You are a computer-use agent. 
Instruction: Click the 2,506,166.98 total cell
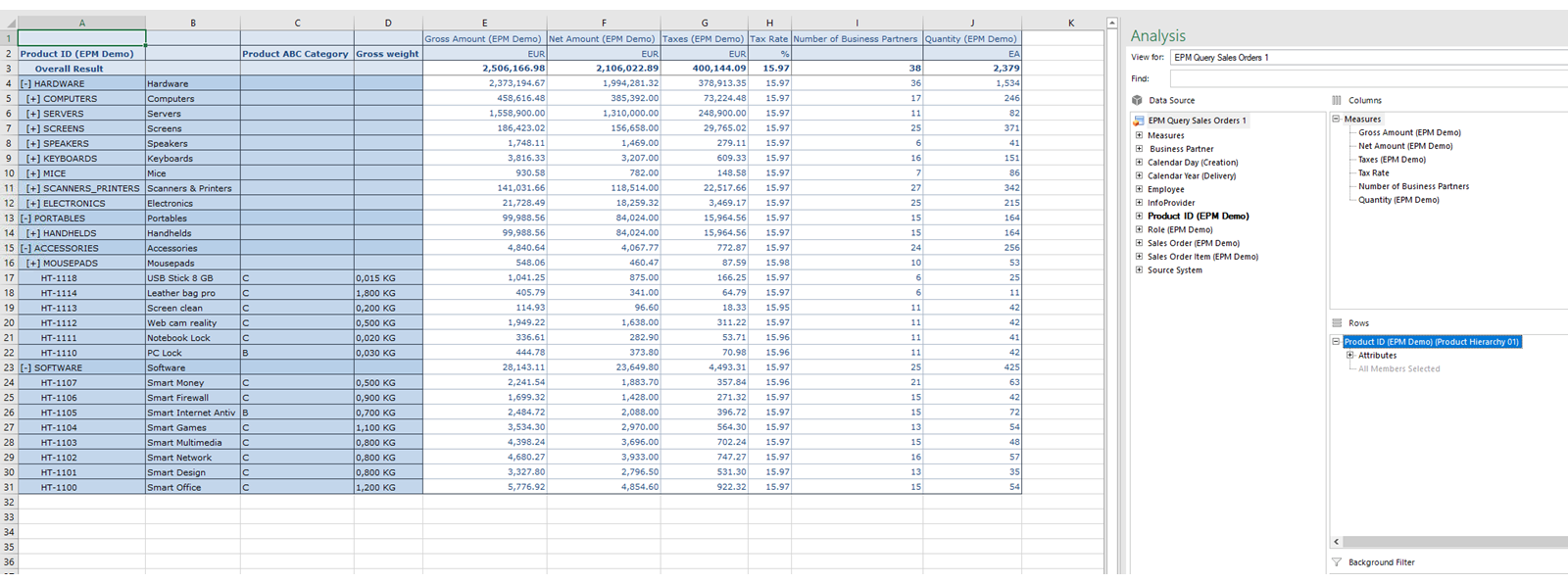click(484, 69)
